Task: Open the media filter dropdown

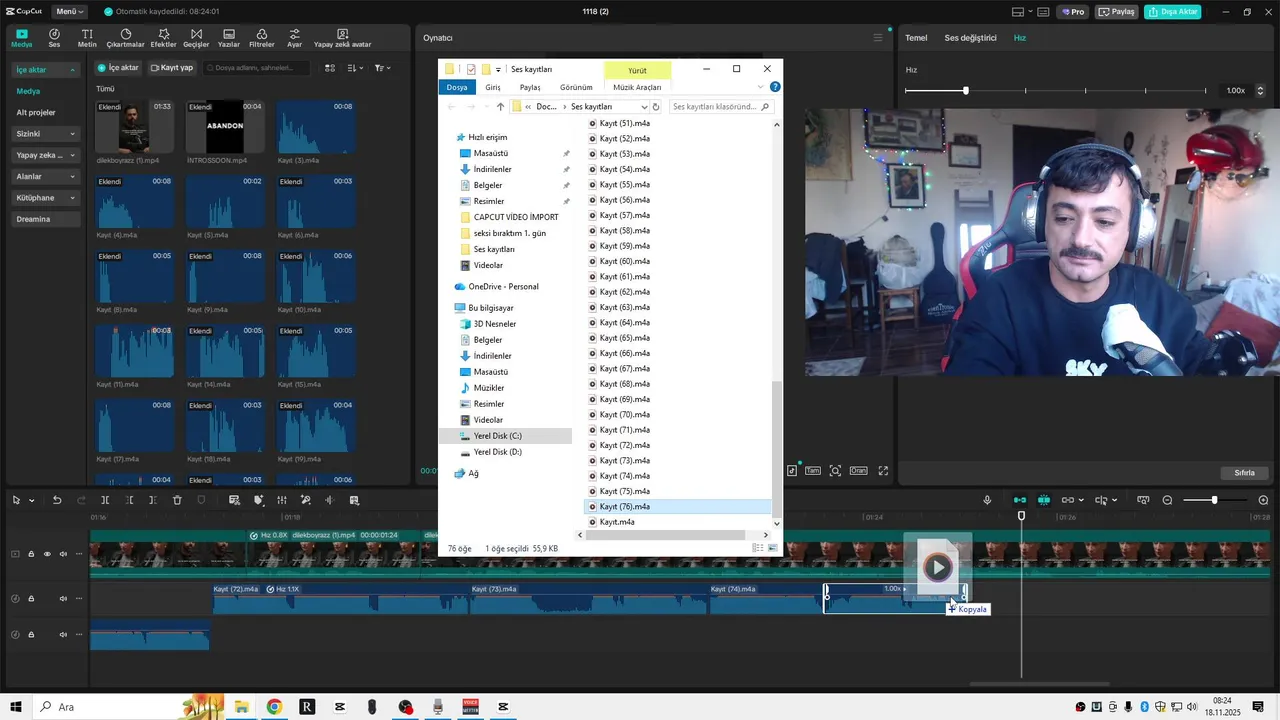Action: click(x=382, y=68)
